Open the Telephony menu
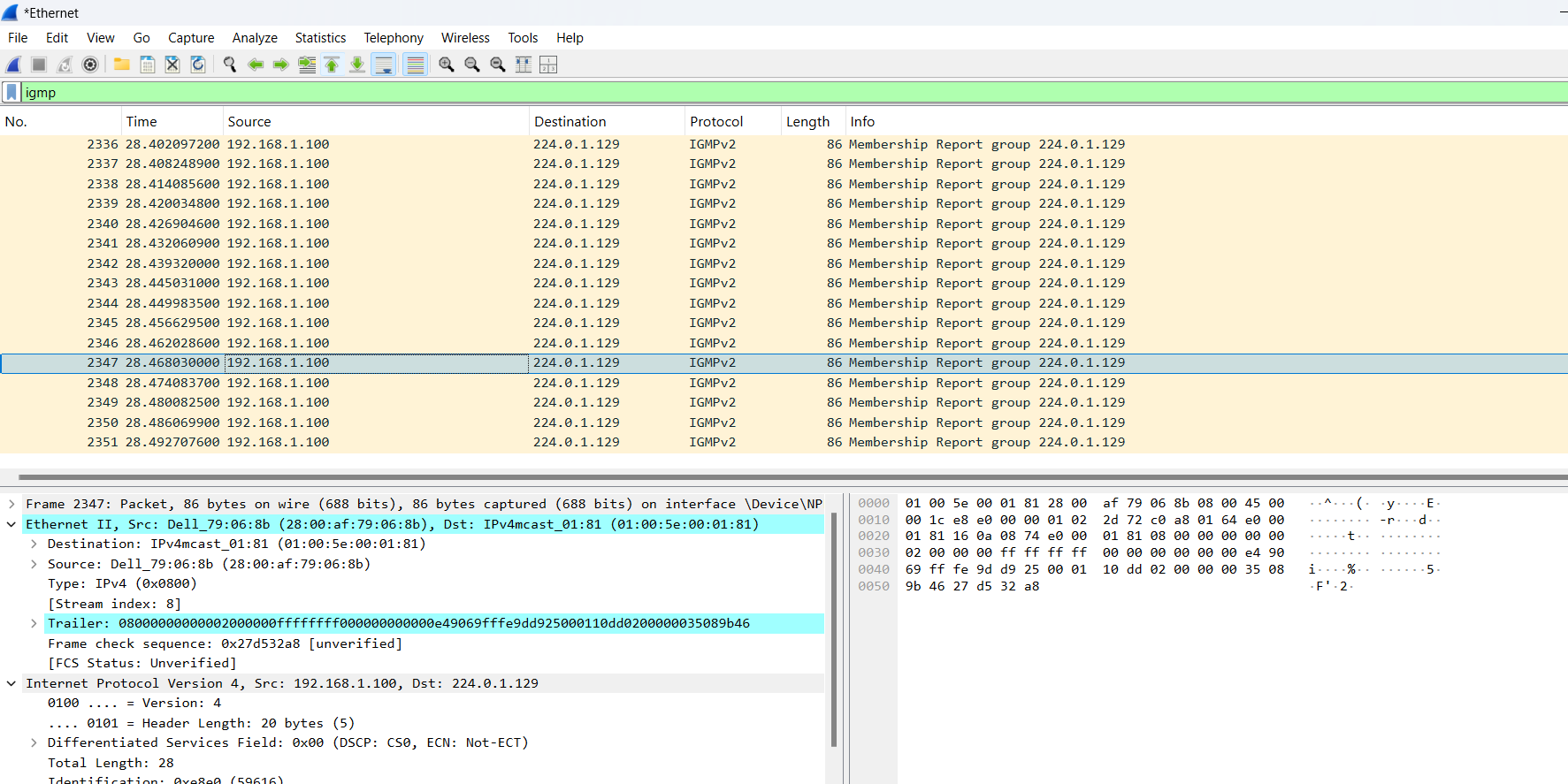 tap(394, 38)
